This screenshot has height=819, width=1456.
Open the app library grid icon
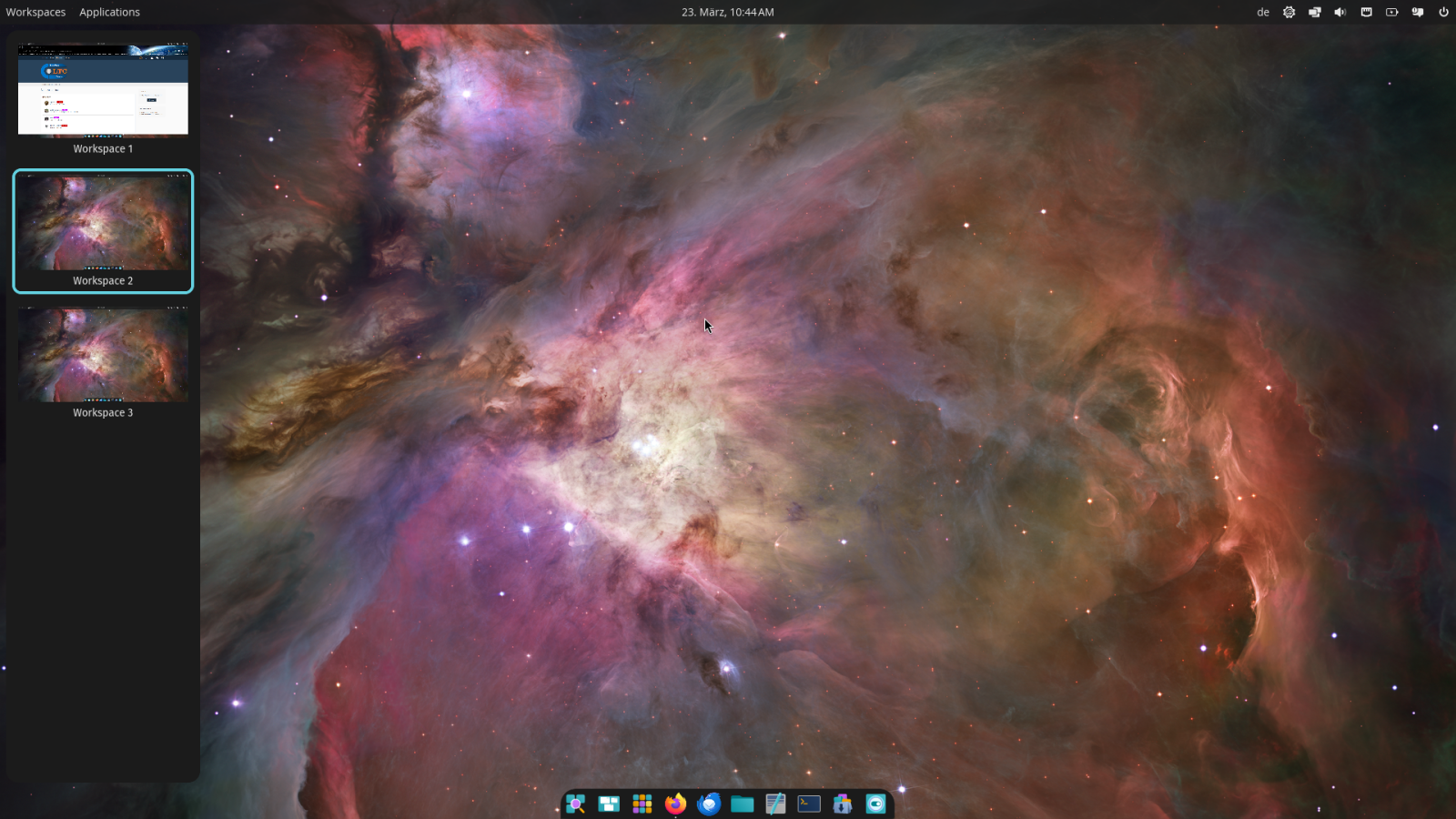coord(642,804)
